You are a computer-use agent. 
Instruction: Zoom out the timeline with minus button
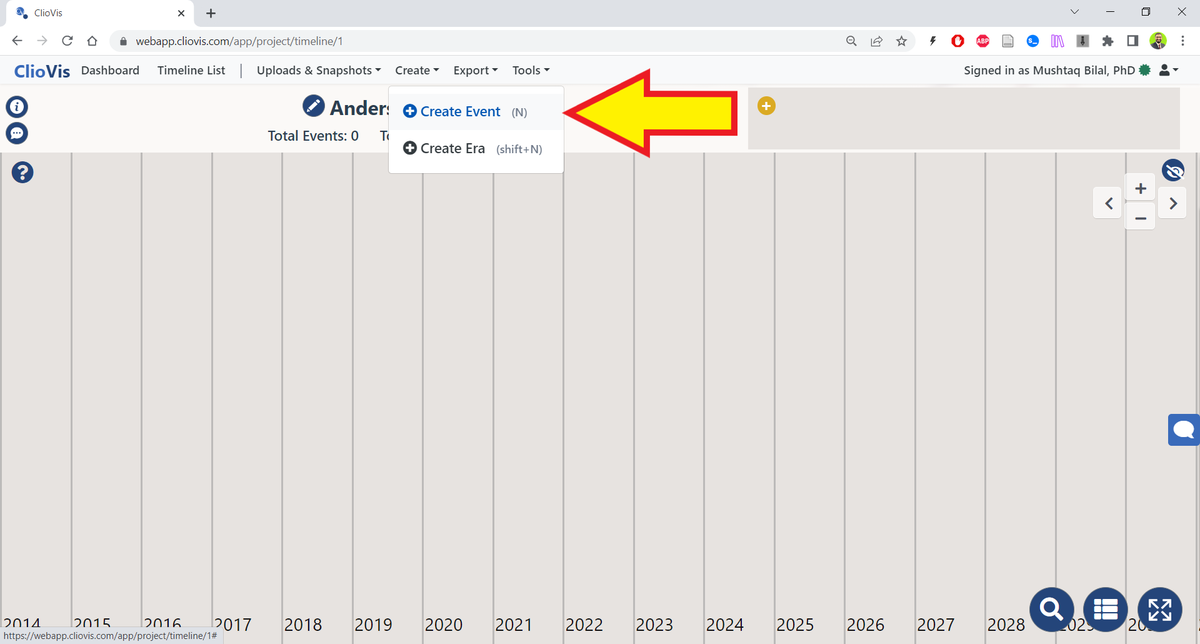(1140, 217)
